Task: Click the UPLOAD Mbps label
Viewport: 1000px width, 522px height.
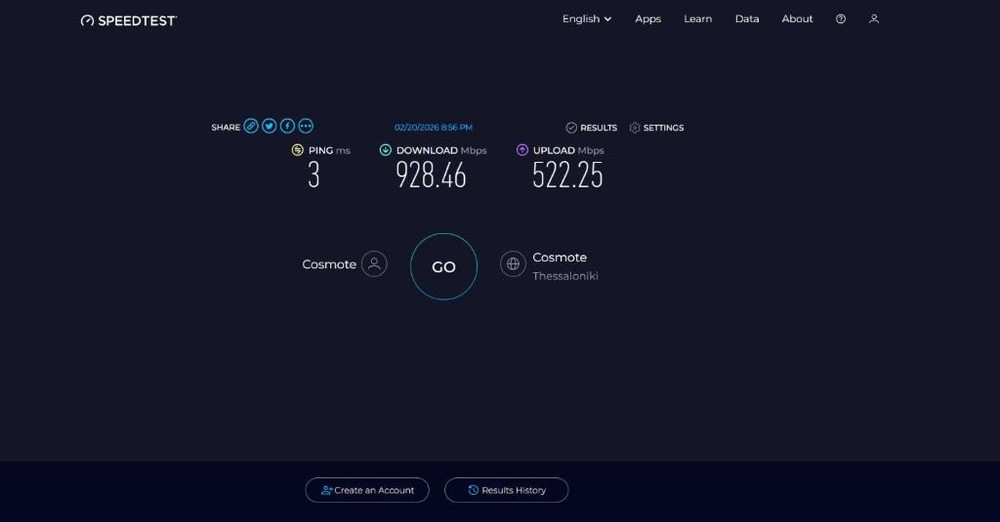Action: [568, 151]
